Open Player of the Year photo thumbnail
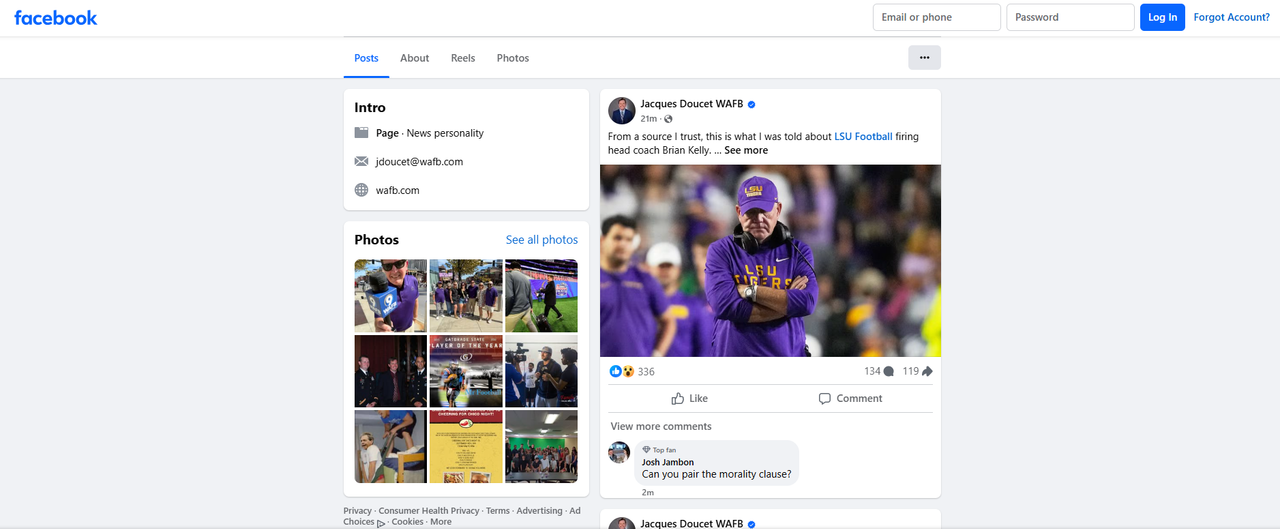The image size is (1280, 529). pos(466,371)
